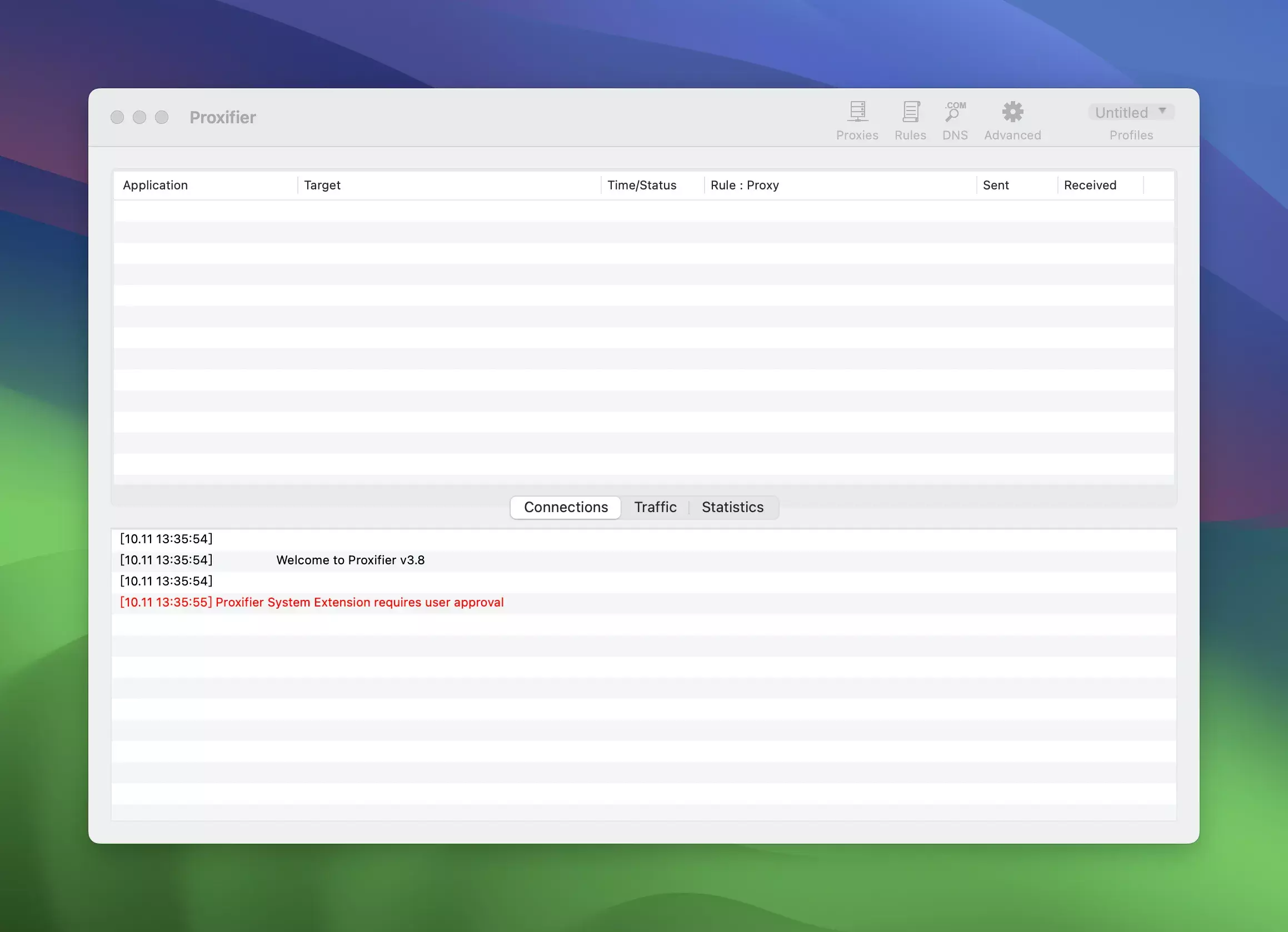The image size is (1288, 932).
Task: Open the DNS .COM magnifier icon
Action: pyautogui.click(x=955, y=112)
